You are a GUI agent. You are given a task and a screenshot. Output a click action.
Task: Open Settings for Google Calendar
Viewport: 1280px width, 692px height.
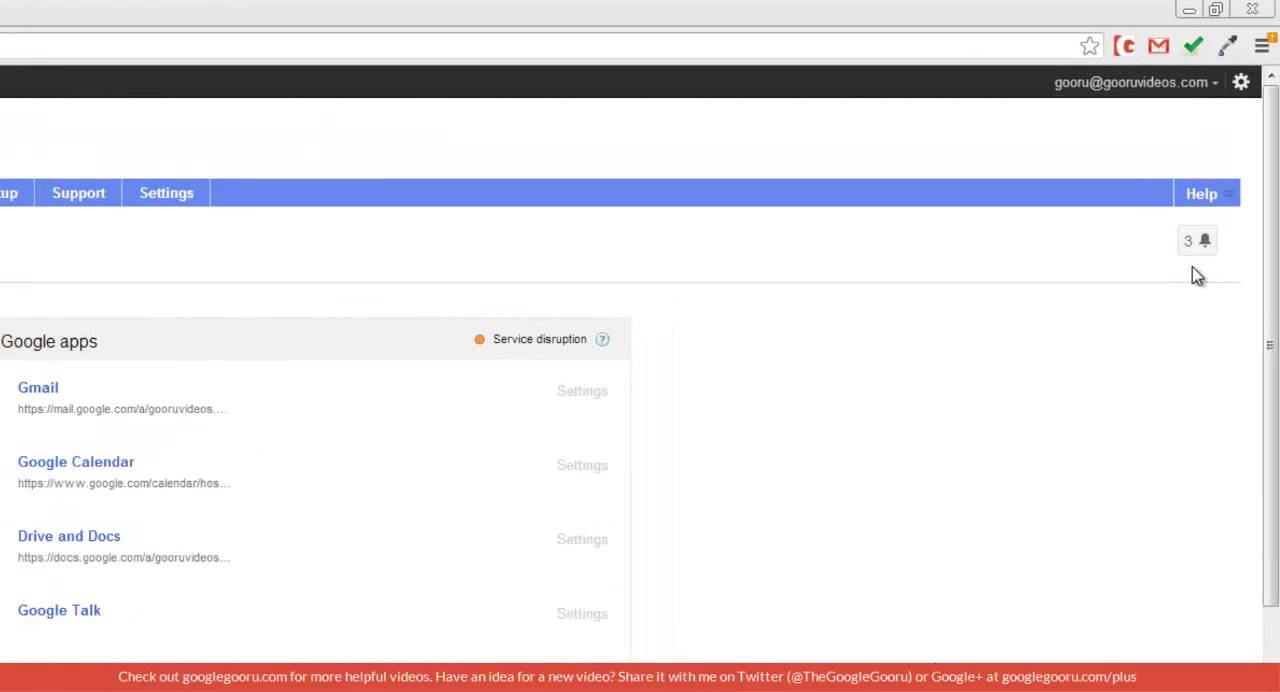pyautogui.click(x=582, y=465)
